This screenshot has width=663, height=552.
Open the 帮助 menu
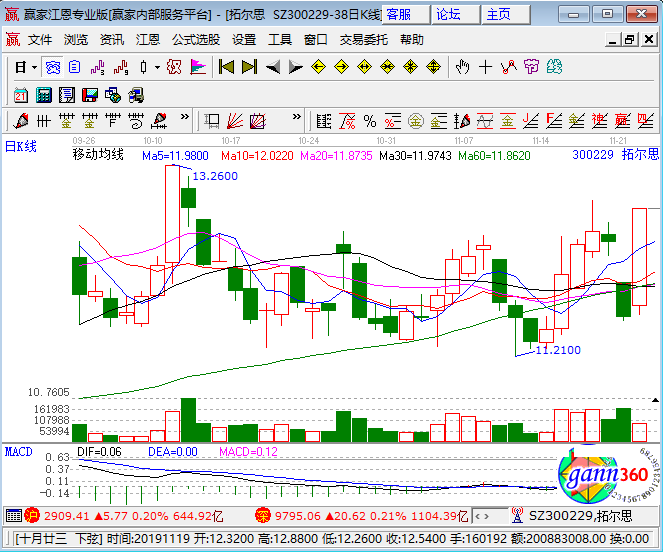(x=412, y=40)
